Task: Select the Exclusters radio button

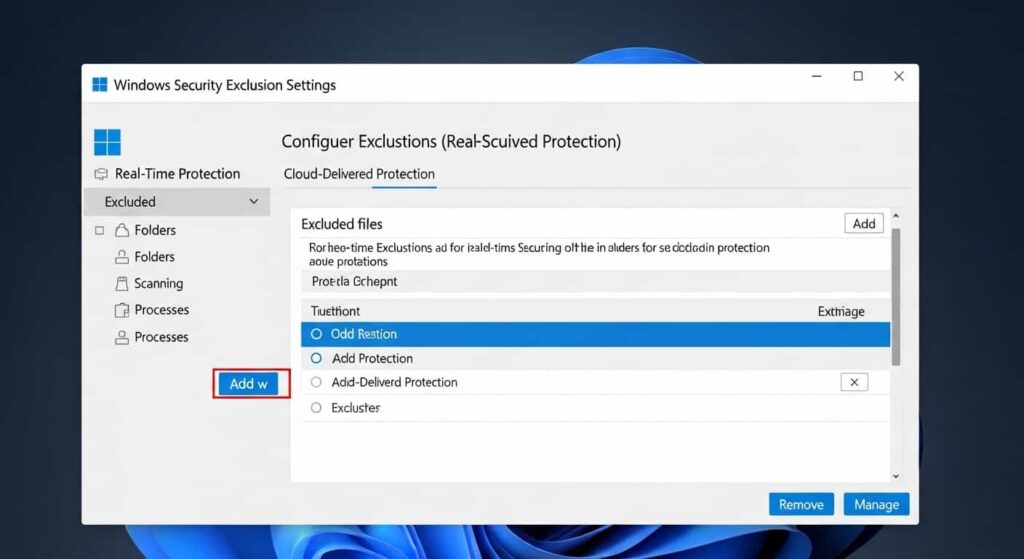Action: (316, 407)
